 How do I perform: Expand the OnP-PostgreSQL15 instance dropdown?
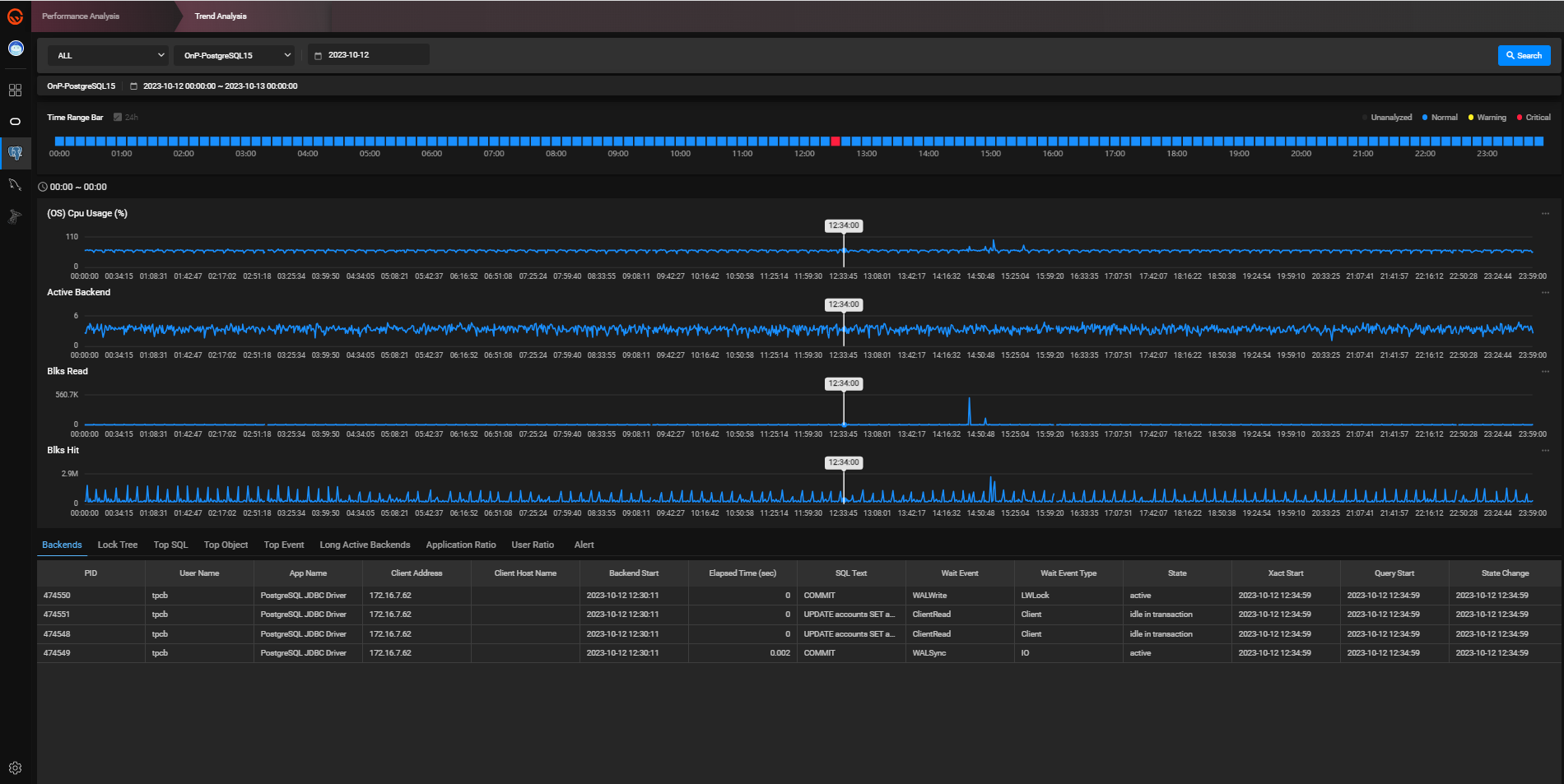click(x=235, y=55)
